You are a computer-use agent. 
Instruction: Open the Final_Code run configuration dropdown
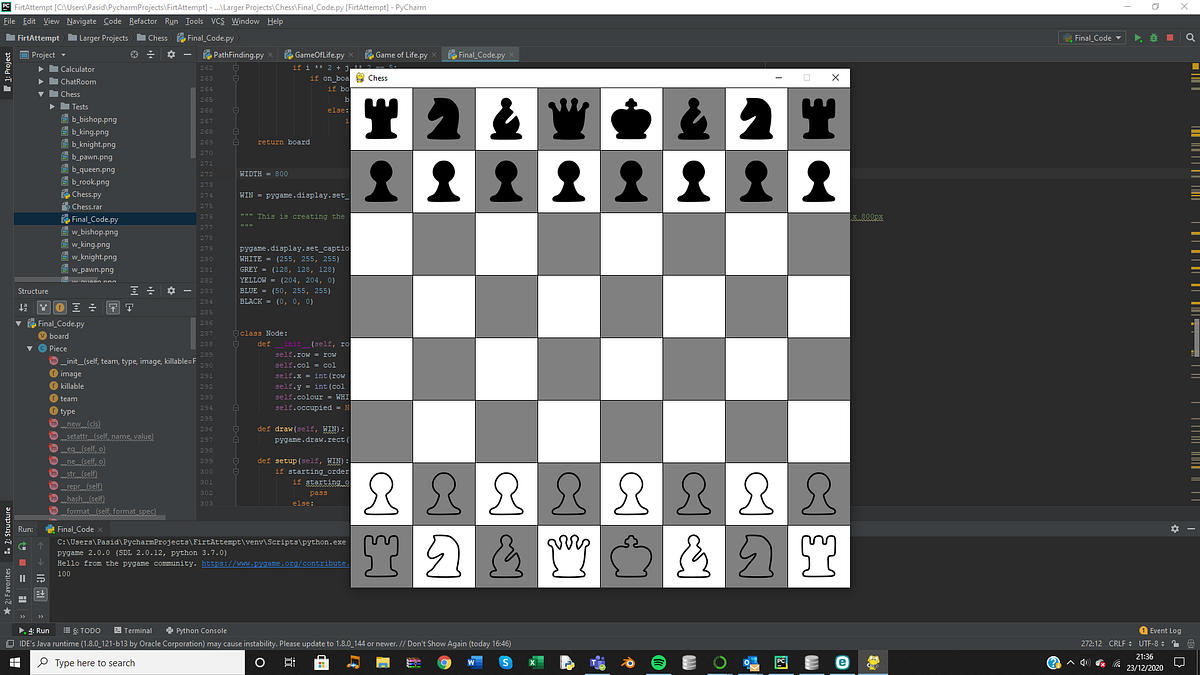click(1092, 36)
